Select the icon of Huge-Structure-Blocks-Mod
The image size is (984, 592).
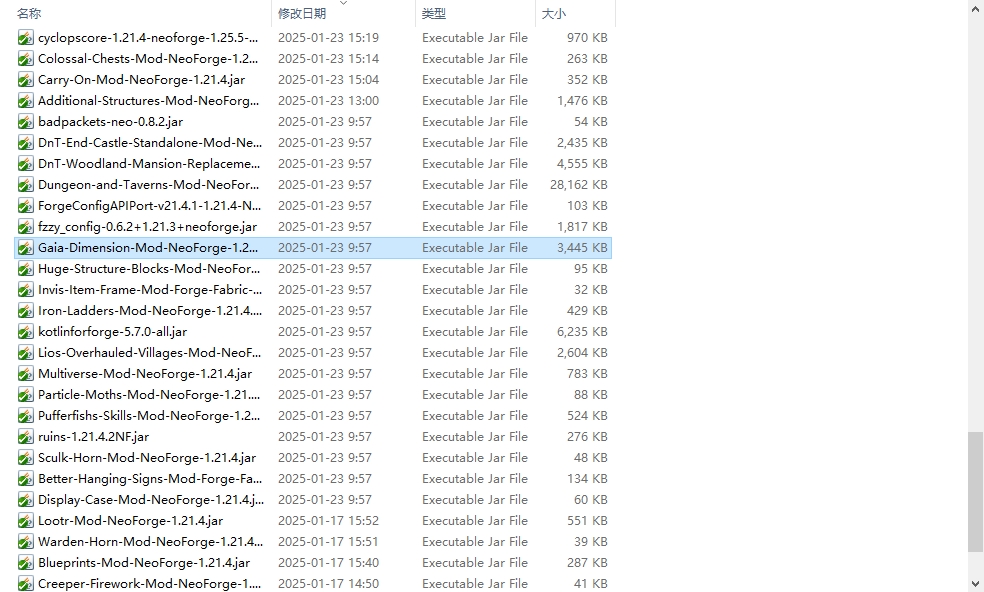coord(25,269)
